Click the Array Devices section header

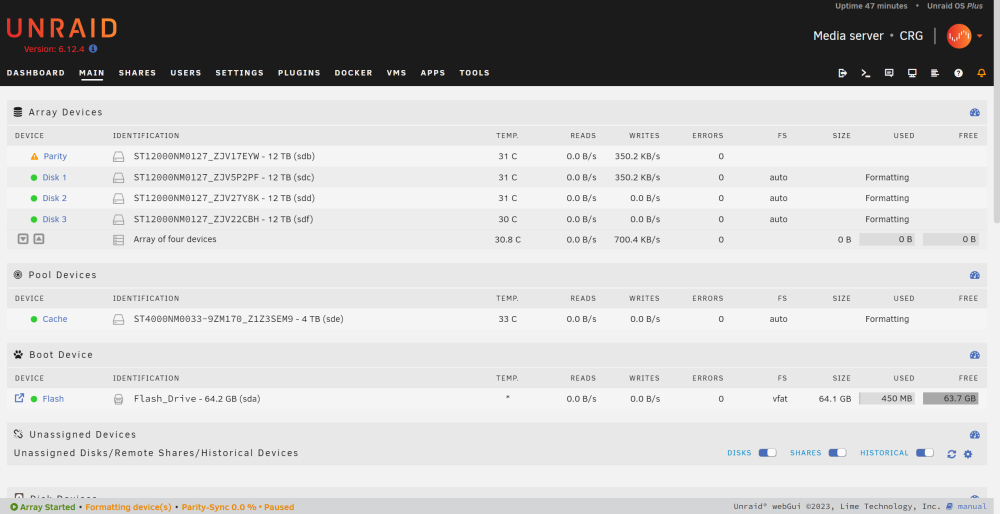click(497, 112)
